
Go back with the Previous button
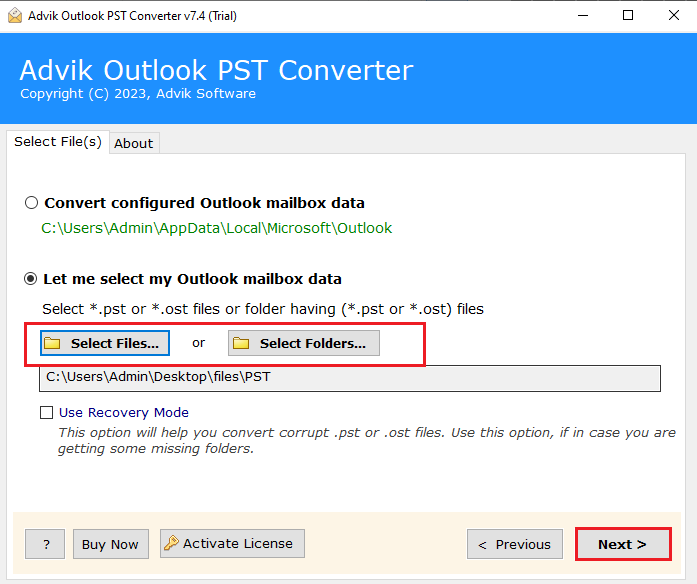514,544
